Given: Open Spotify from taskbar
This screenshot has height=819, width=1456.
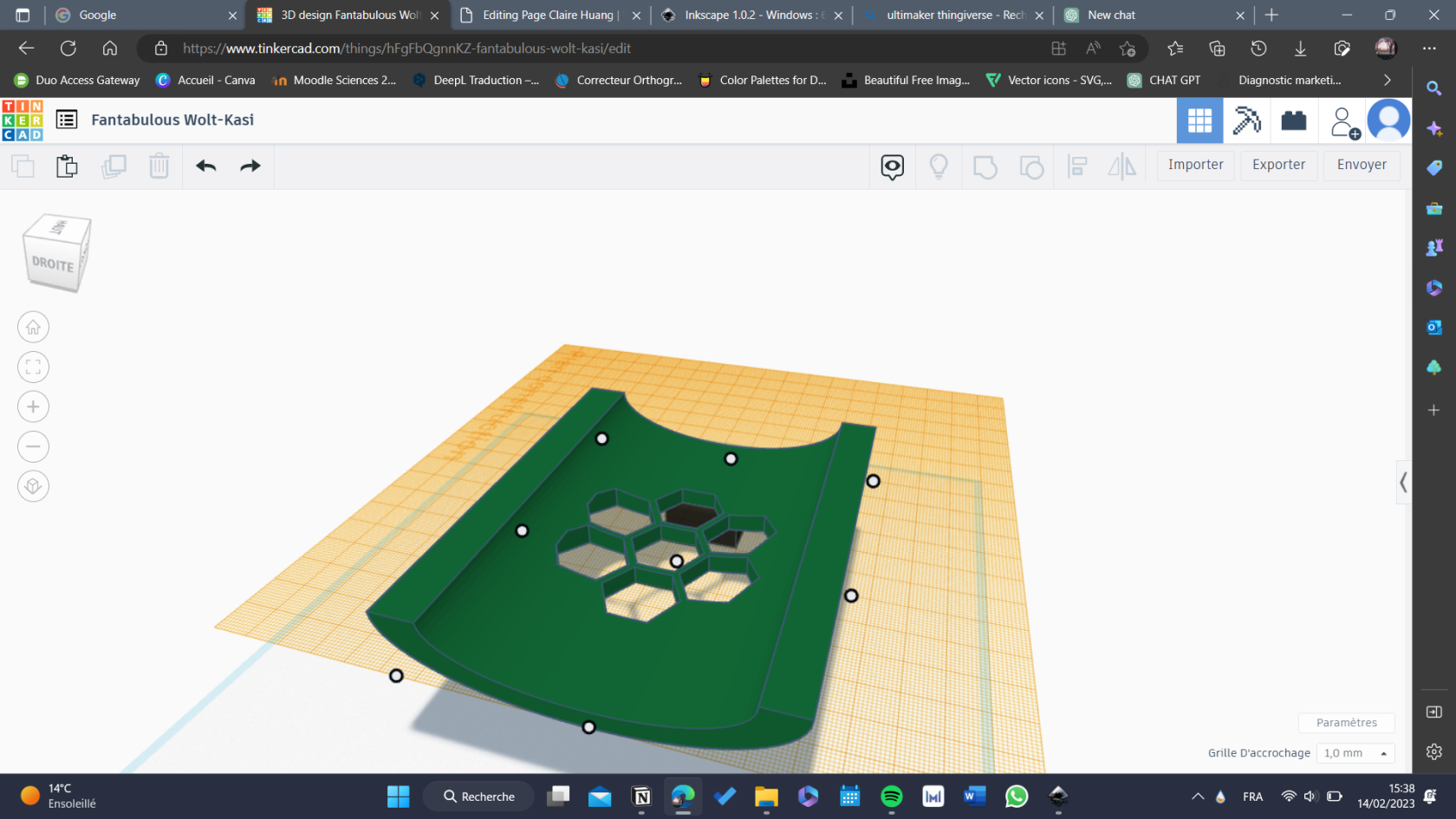Looking at the screenshot, I should (x=891, y=796).
